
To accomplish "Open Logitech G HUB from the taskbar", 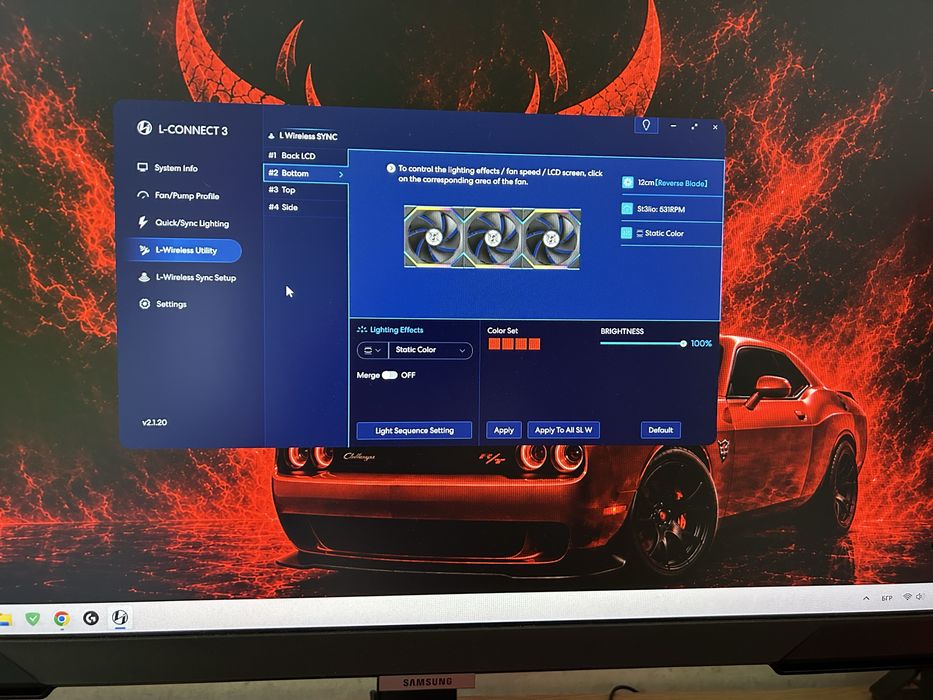I will click(90, 618).
